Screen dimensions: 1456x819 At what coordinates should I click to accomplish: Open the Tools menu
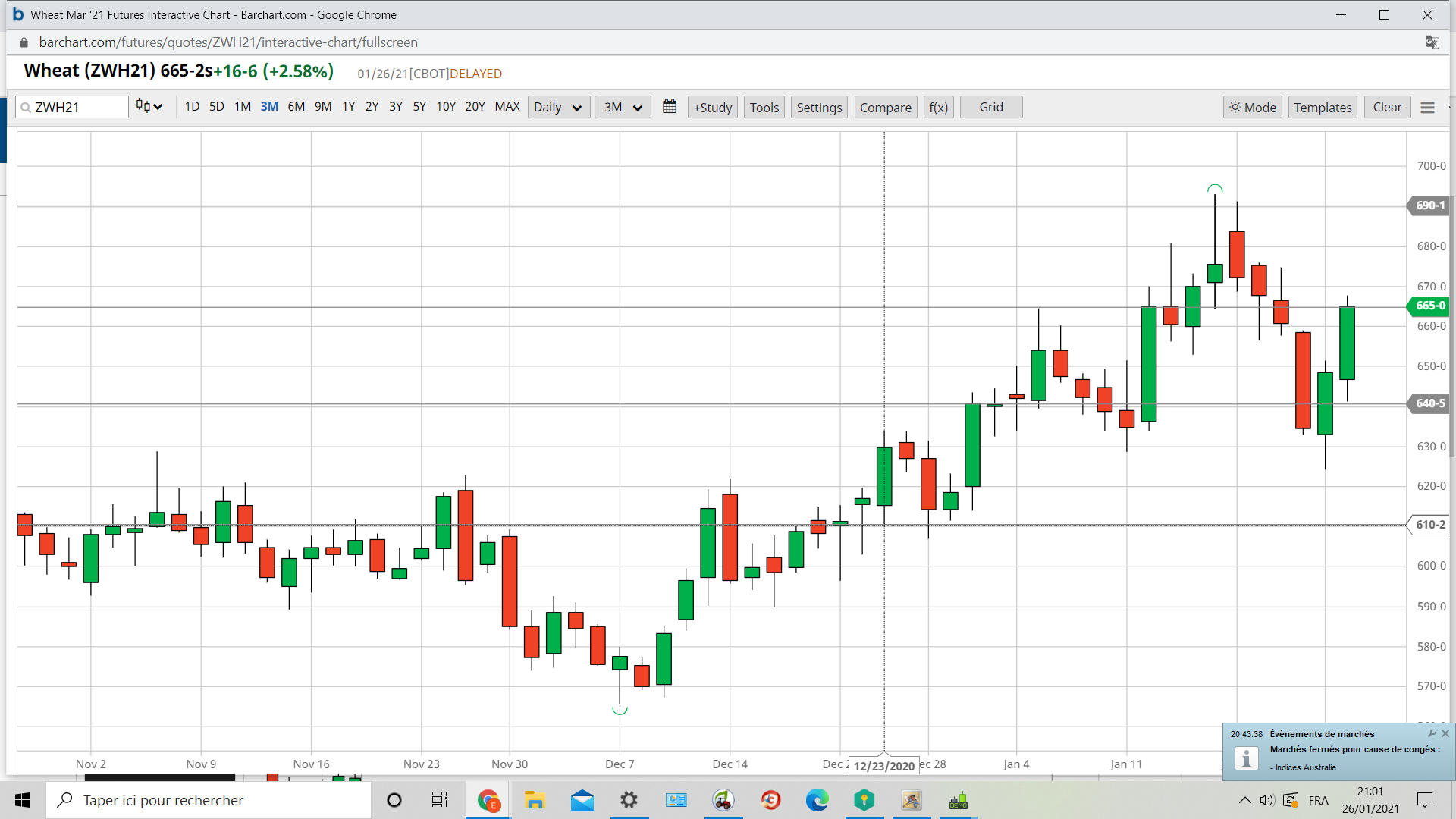tap(764, 108)
